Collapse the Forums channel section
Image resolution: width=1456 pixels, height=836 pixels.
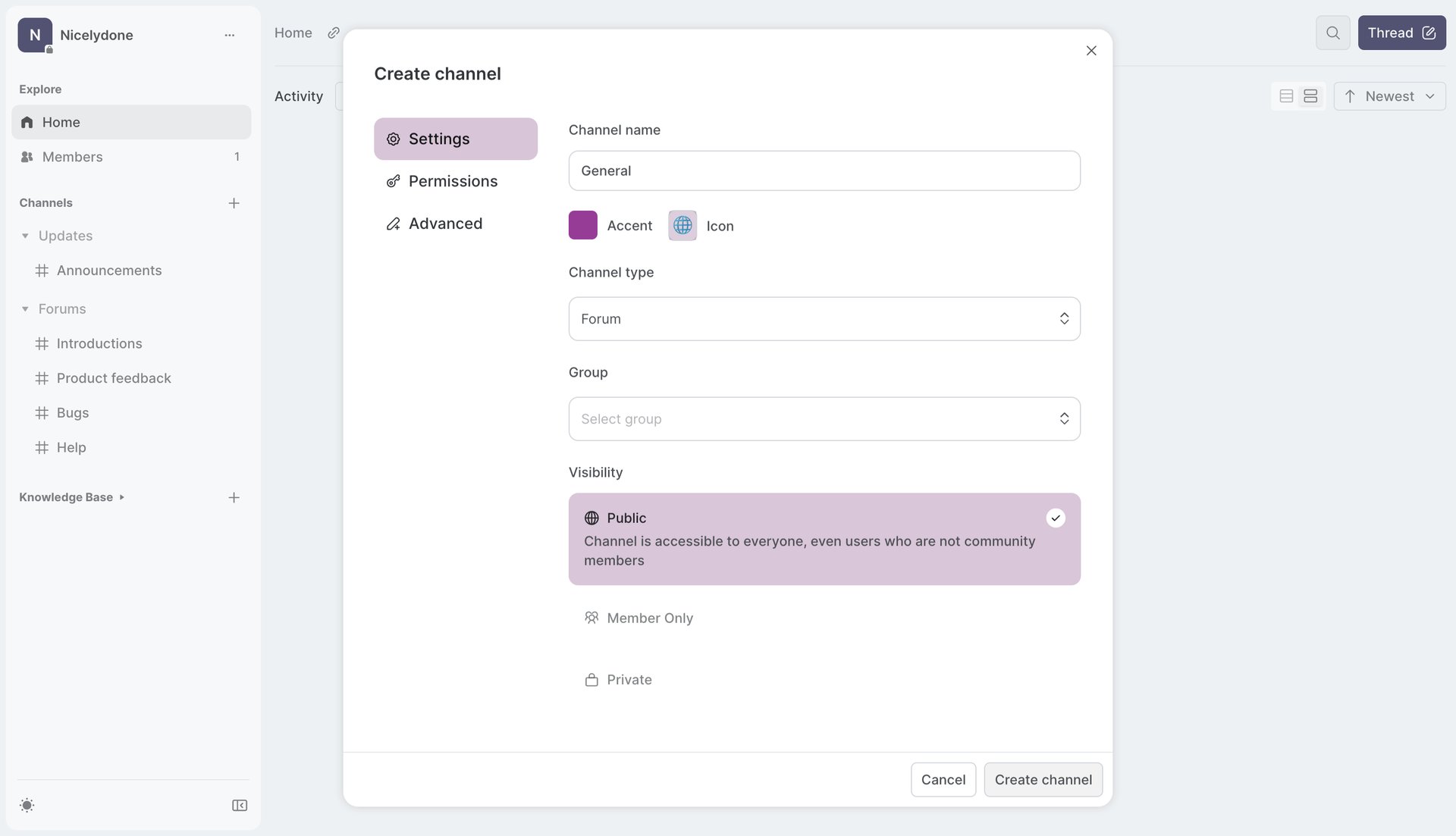tap(25, 308)
